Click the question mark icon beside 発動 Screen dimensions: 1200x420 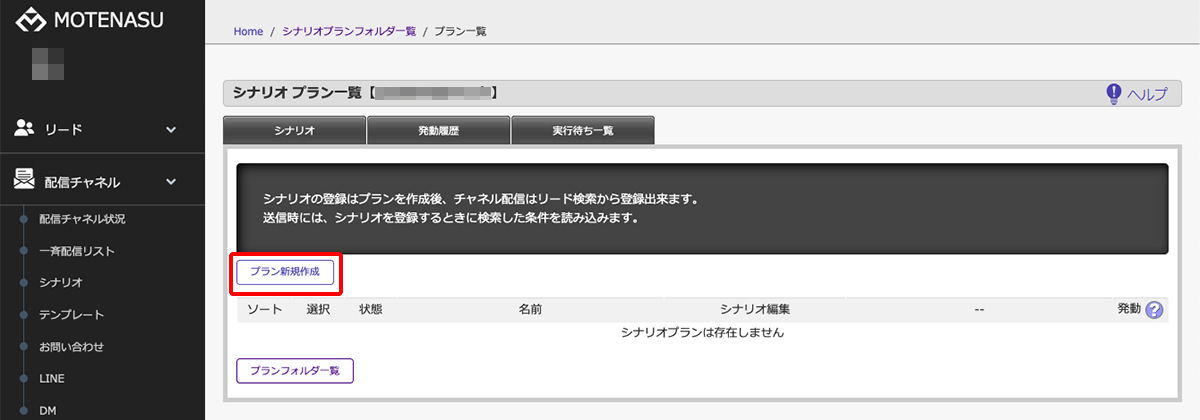(1155, 310)
